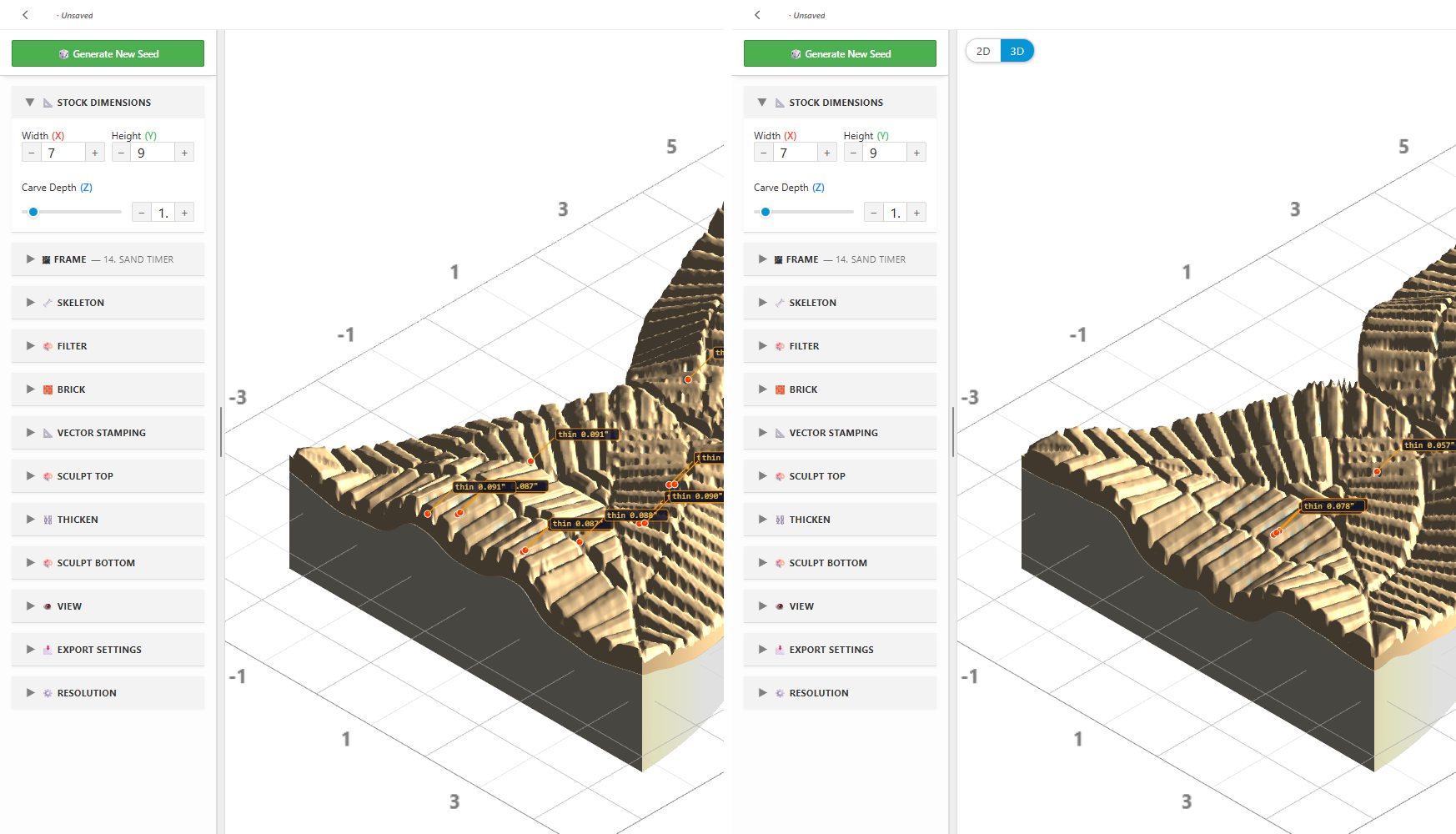Click Sculpt Bottom icon in right window
The width and height of the screenshot is (1456, 834).
(780, 563)
